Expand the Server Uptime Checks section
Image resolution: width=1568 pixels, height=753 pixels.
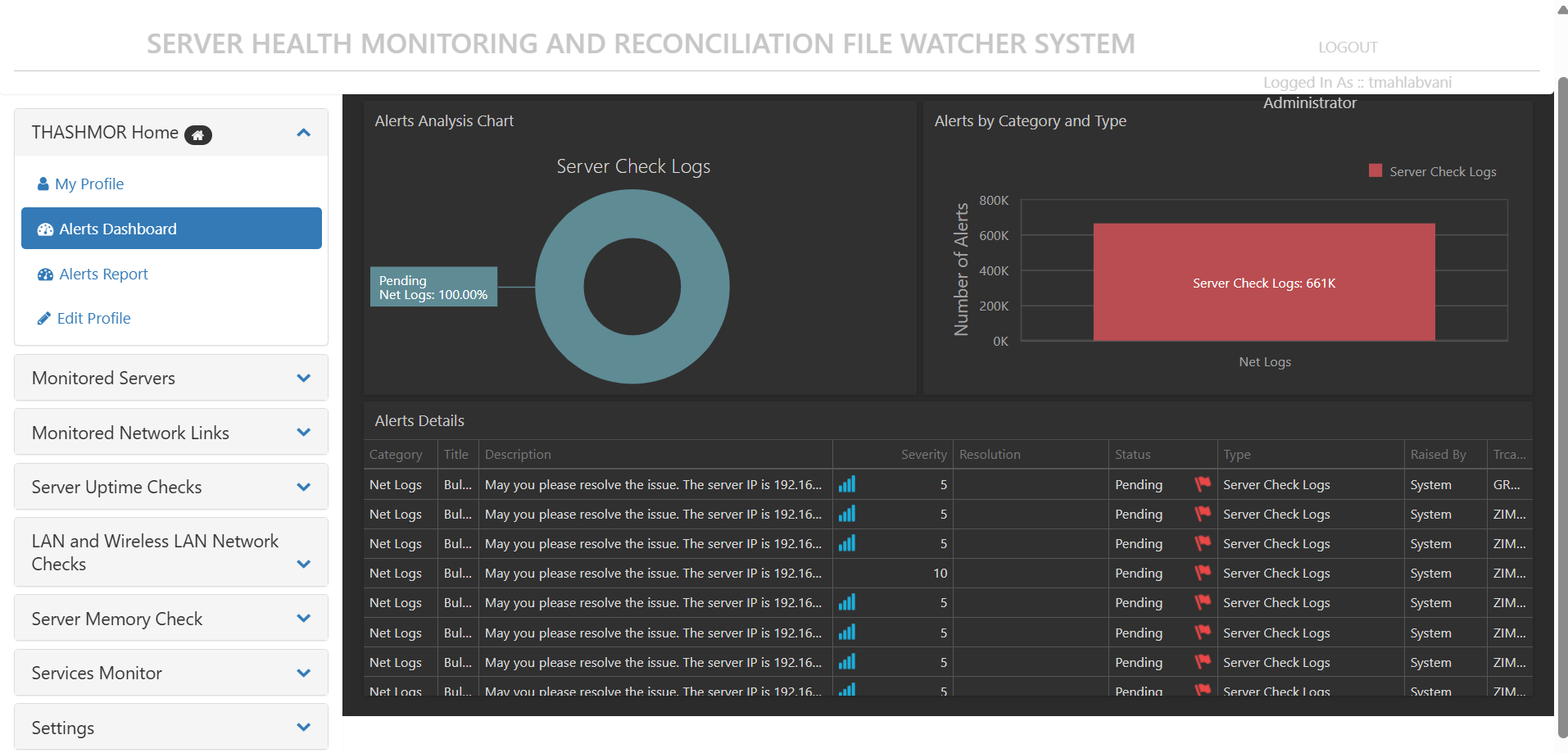coord(171,487)
